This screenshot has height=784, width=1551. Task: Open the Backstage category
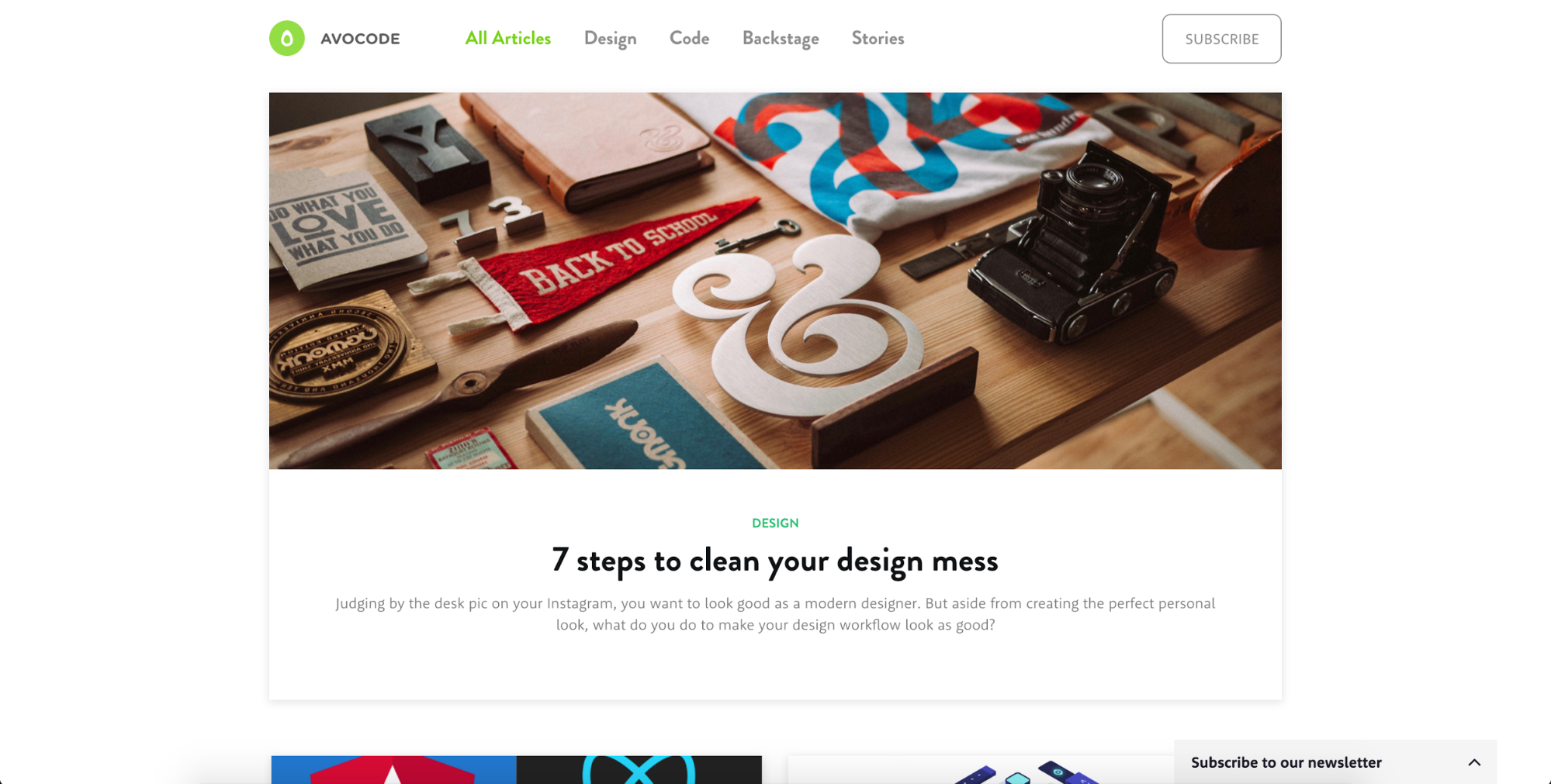tap(781, 39)
